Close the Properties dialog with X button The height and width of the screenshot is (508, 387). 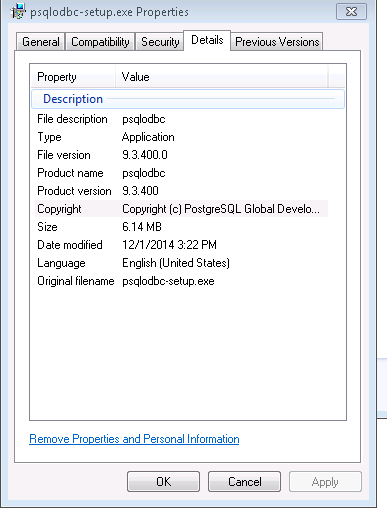click(351, 12)
